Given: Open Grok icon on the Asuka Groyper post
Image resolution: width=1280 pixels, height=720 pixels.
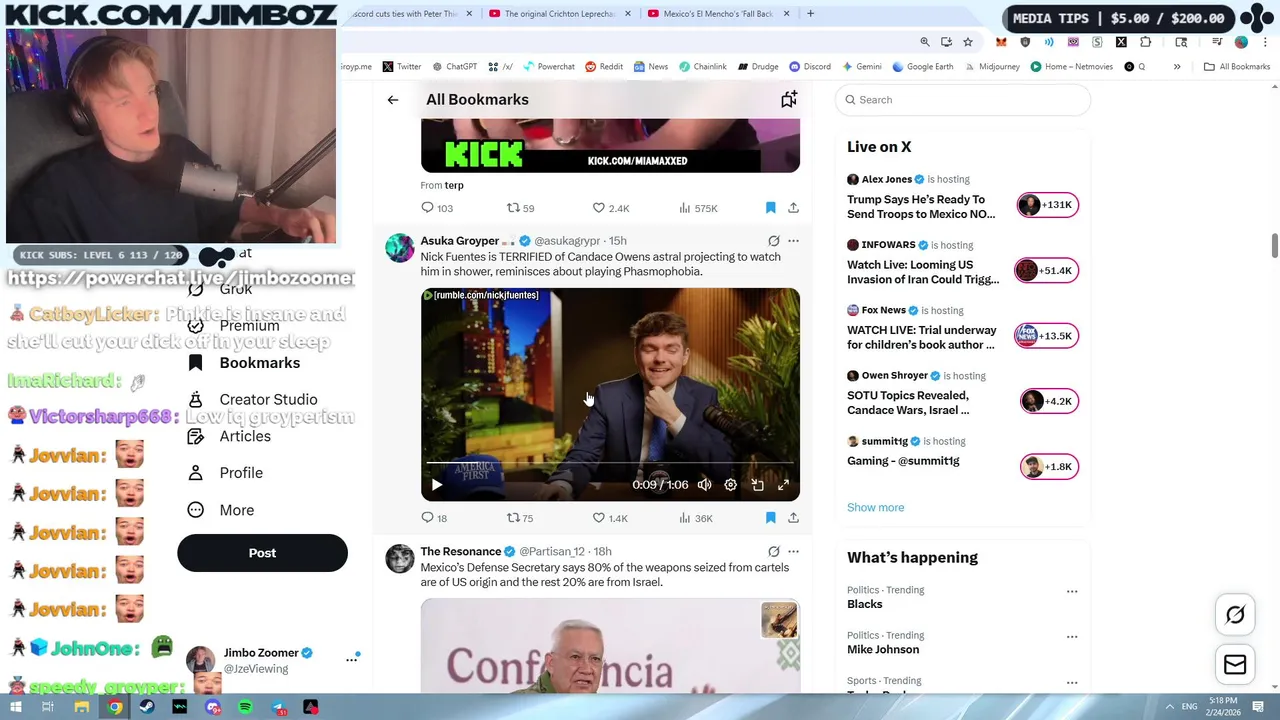Looking at the screenshot, I should [x=773, y=241].
